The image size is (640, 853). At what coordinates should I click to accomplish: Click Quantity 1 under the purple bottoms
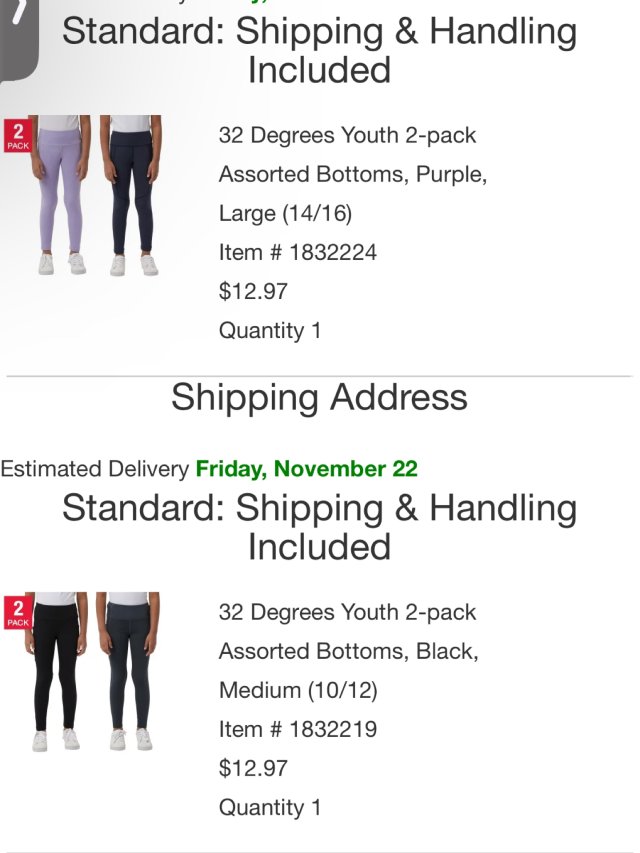click(270, 331)
